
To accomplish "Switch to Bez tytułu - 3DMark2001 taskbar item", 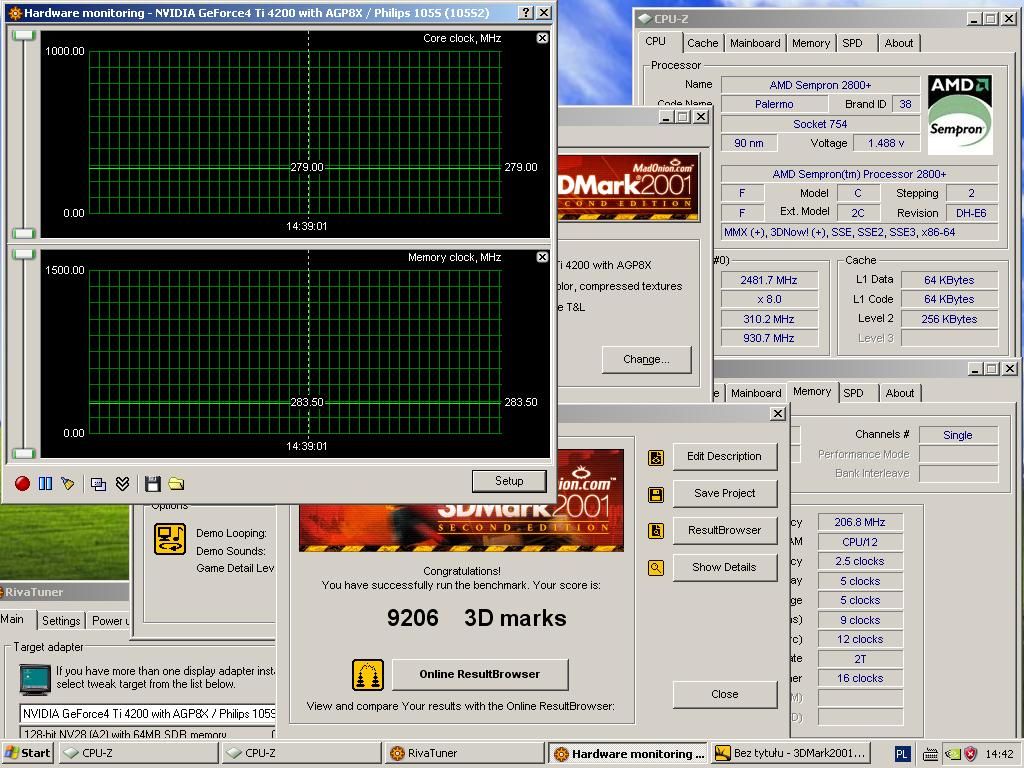I will (791, 753).
